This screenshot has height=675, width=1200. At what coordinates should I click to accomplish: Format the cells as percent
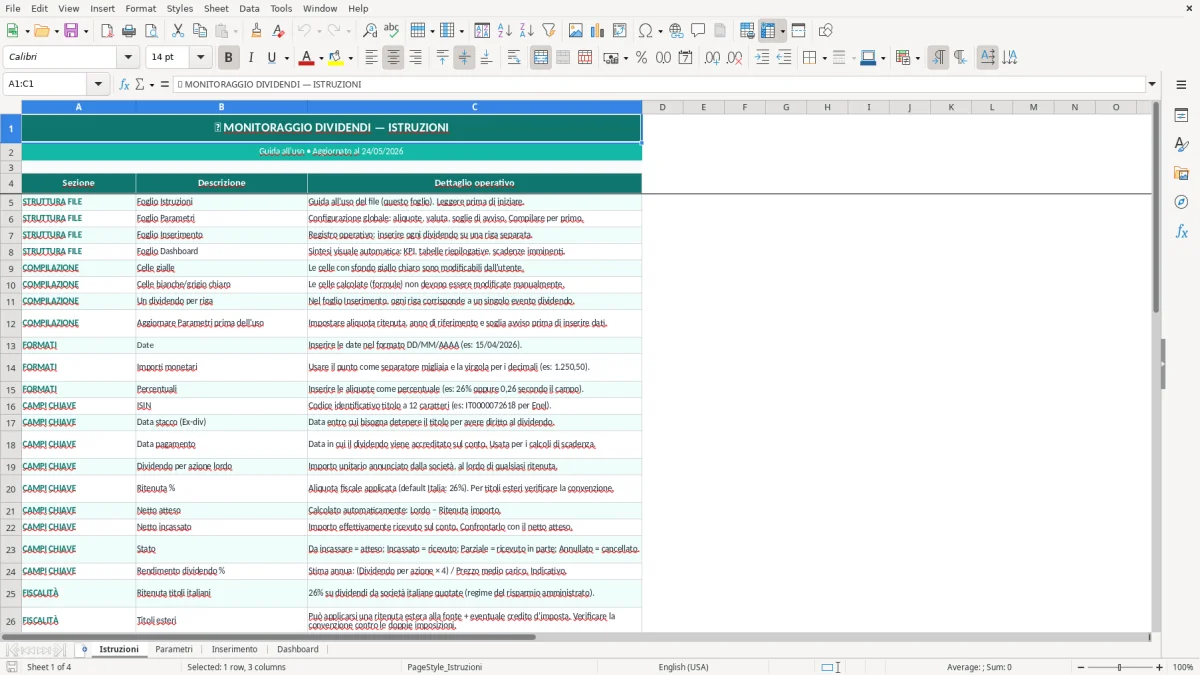pos(642,58)
